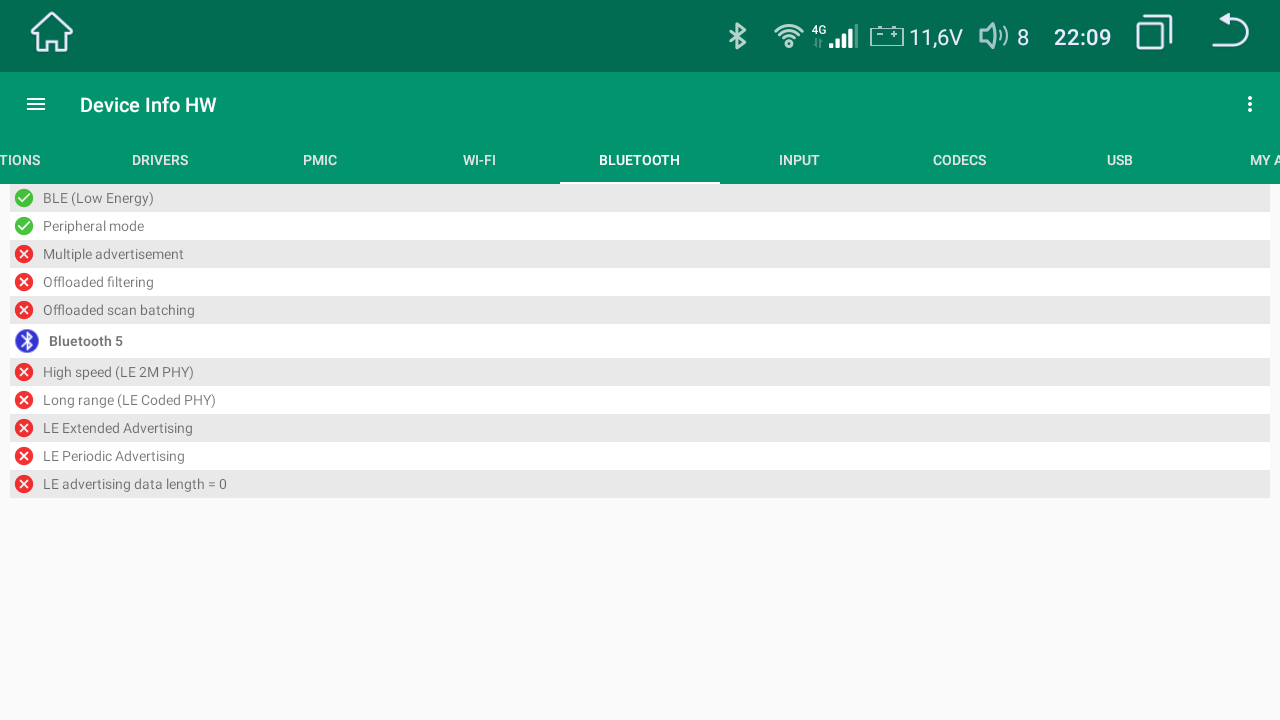1280x720 pixels.
Task: Tap the volume level 8 value
Action: click(x=1023, y=38)
